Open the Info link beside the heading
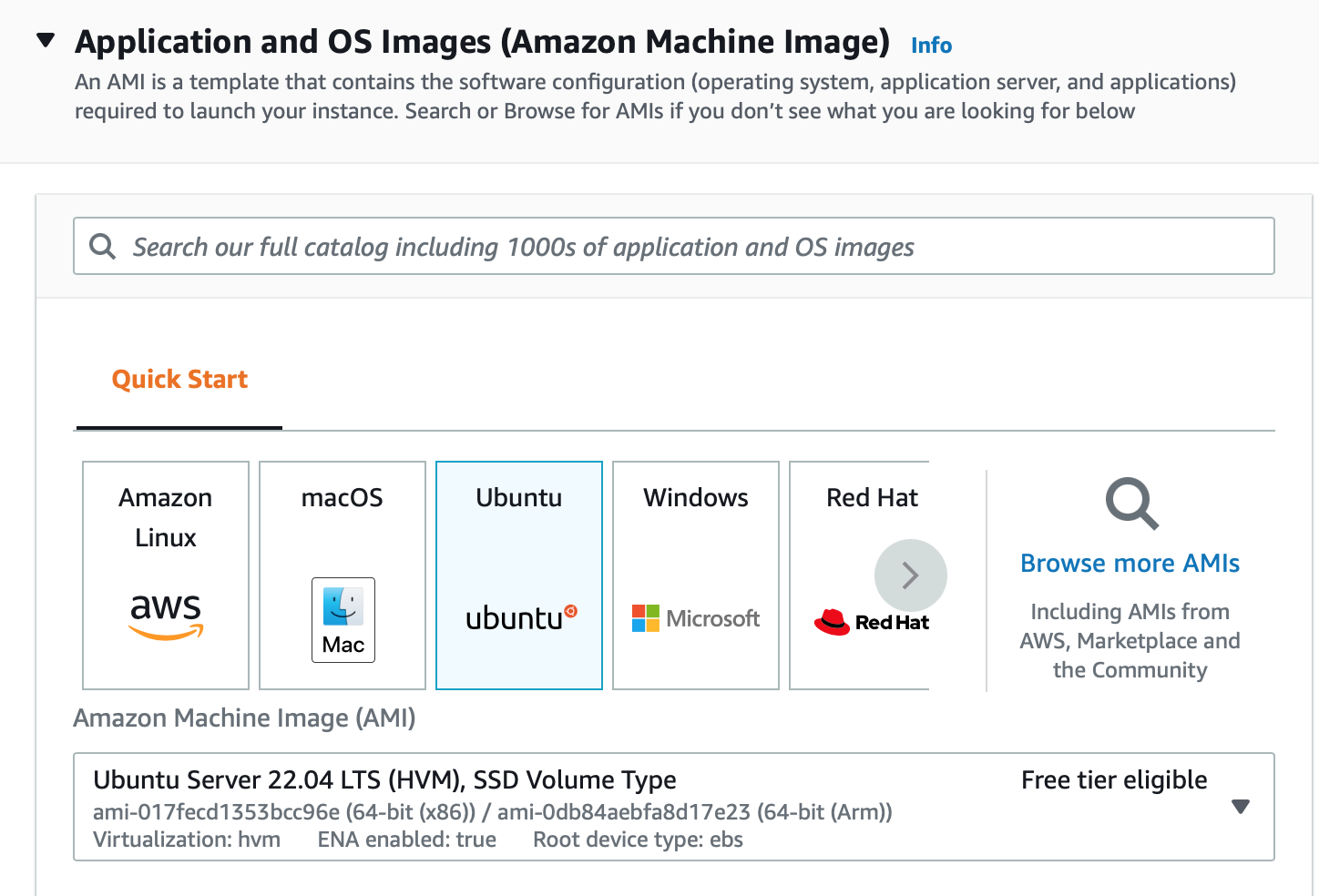 point(931,46)
